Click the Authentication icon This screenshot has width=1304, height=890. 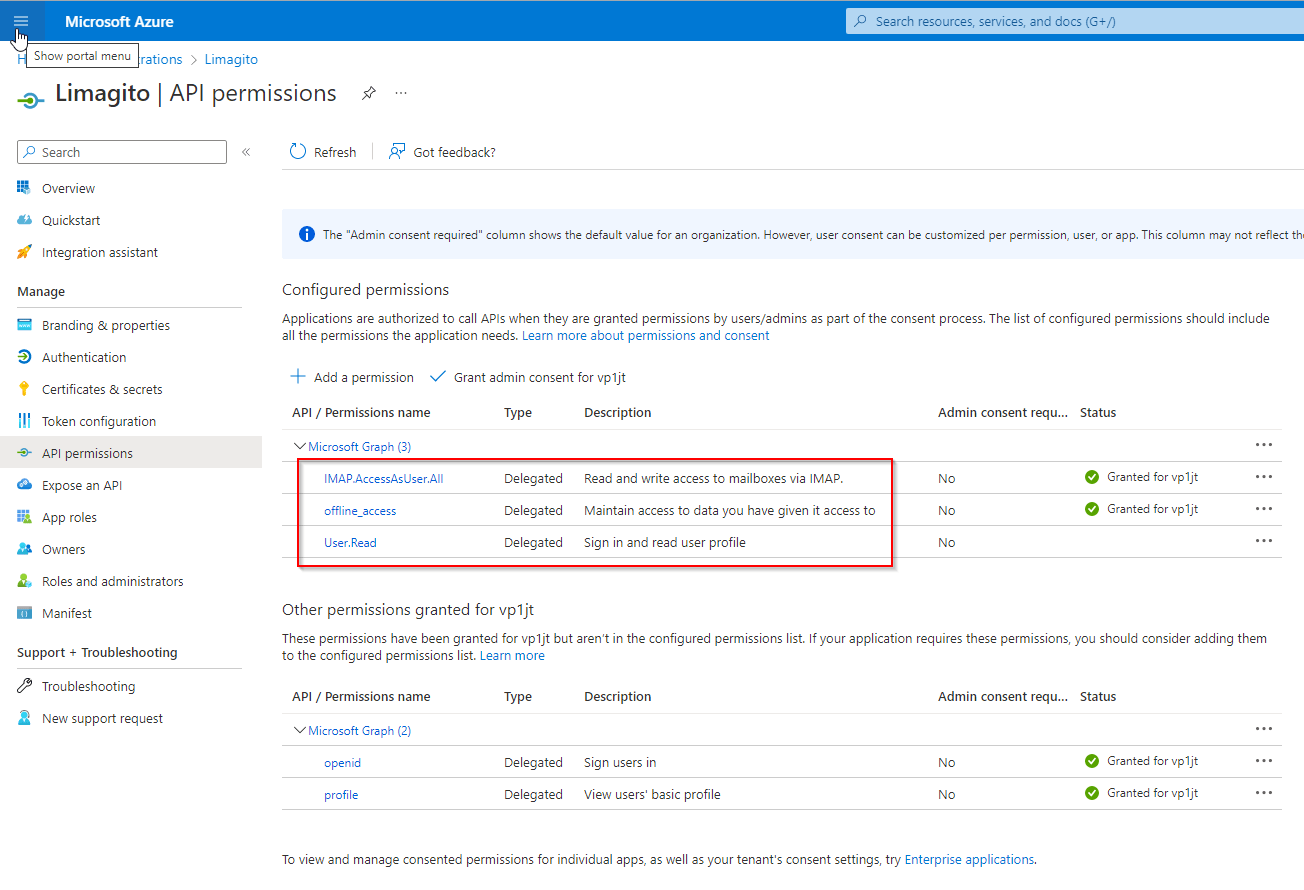(x=25, y=357)
